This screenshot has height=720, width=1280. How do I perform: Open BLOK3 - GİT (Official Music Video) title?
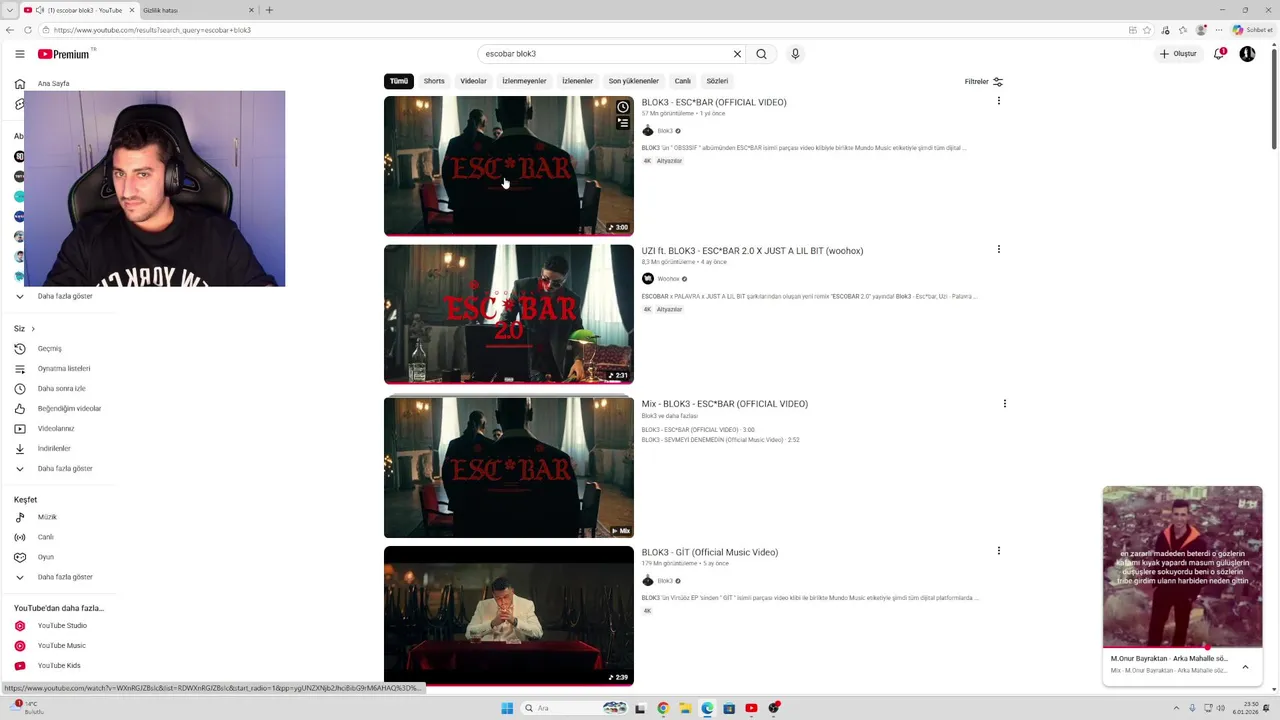click(x=710, y=552)
